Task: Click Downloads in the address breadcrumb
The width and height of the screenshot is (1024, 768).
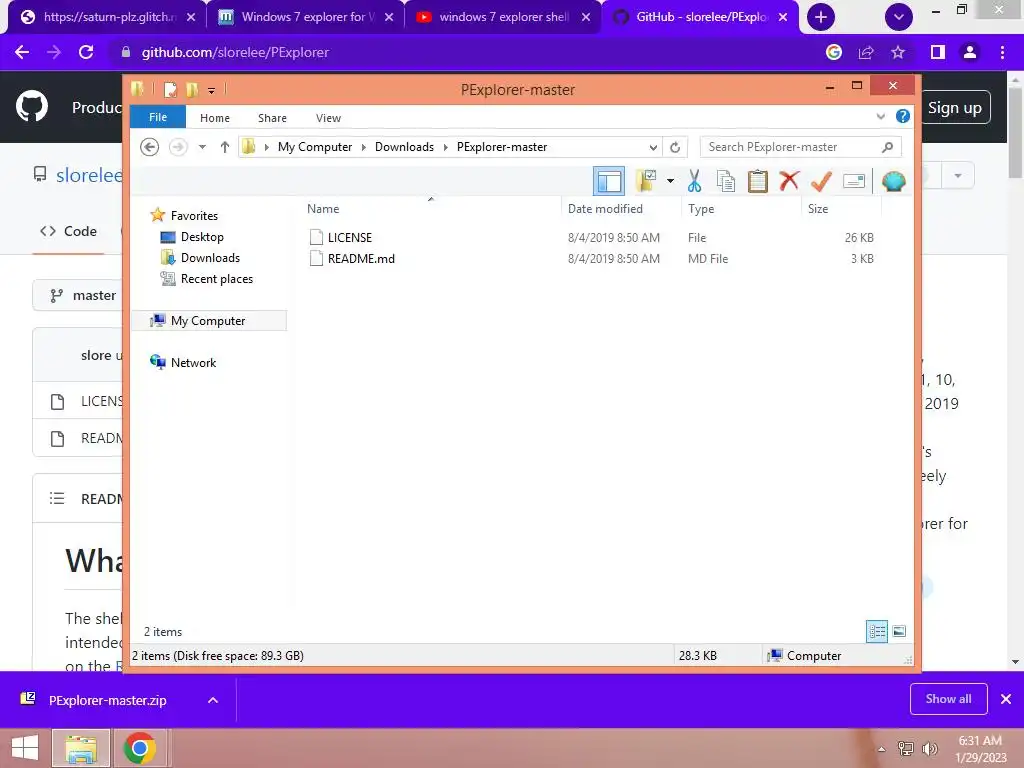Action: pyautogui.click(x=404, y=147)
